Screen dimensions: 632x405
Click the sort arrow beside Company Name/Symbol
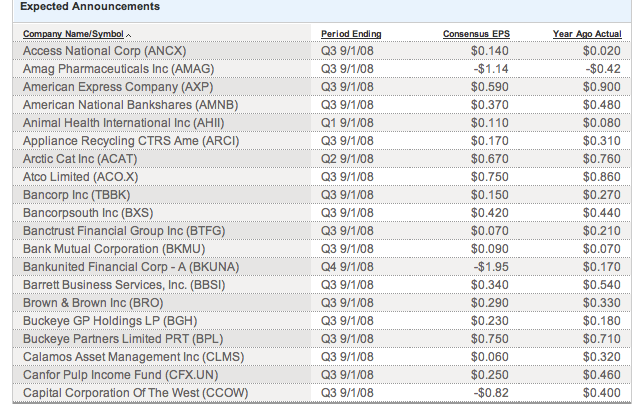(x=130, y=35)
